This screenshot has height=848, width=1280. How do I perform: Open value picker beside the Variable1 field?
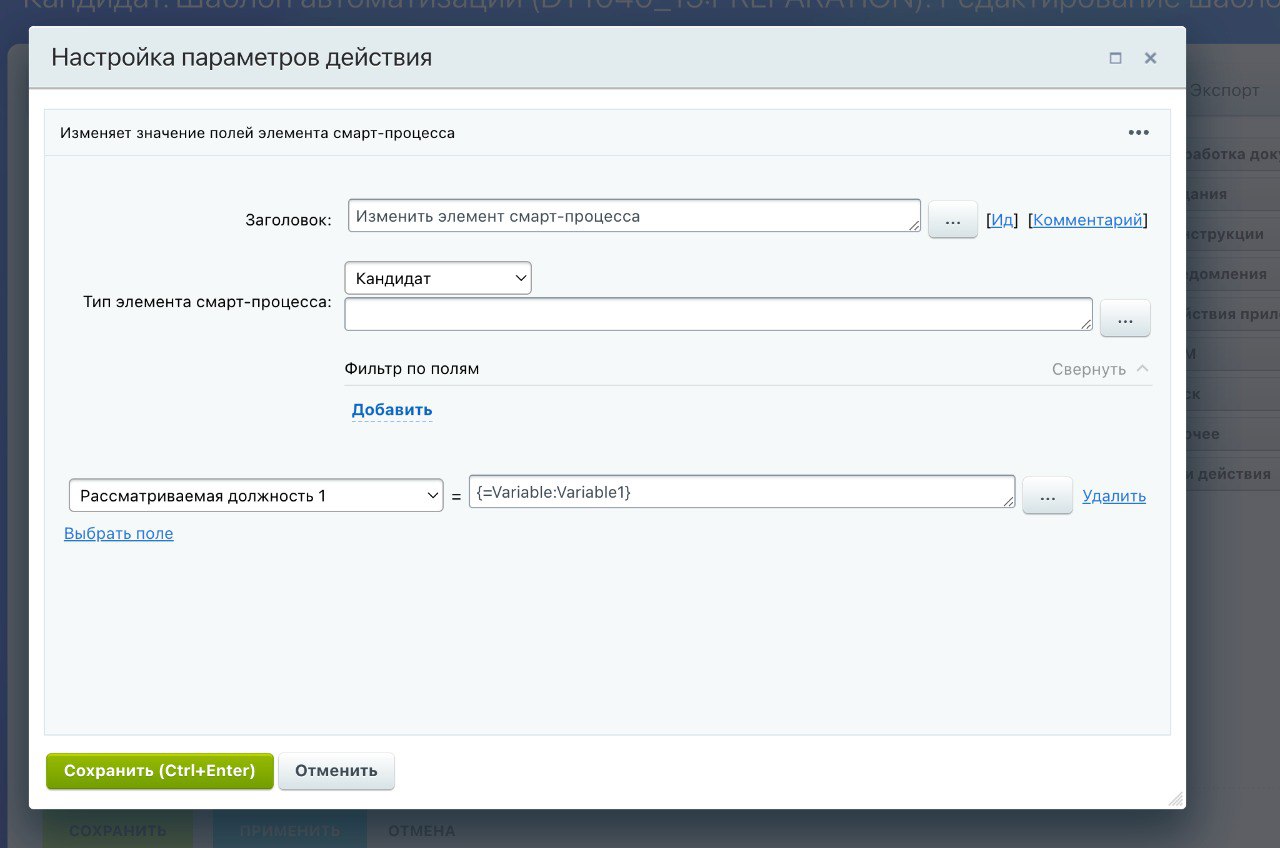point(1047,496)
